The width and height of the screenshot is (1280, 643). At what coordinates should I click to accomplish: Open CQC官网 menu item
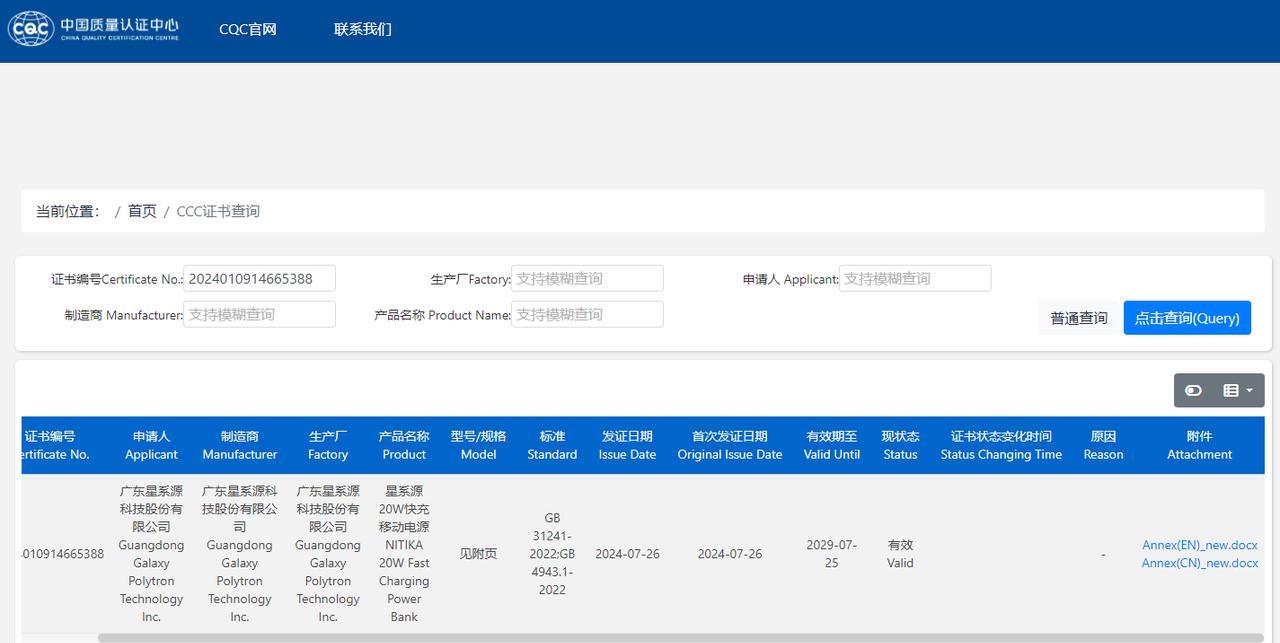[x=248, y=29]
